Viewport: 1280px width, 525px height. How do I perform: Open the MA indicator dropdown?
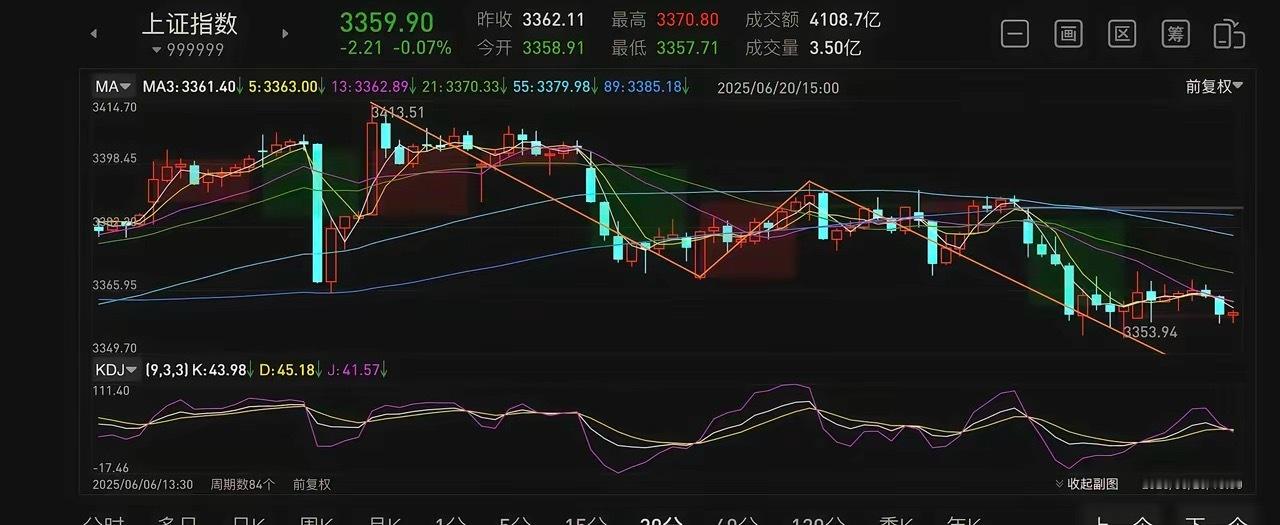[113, 87]
